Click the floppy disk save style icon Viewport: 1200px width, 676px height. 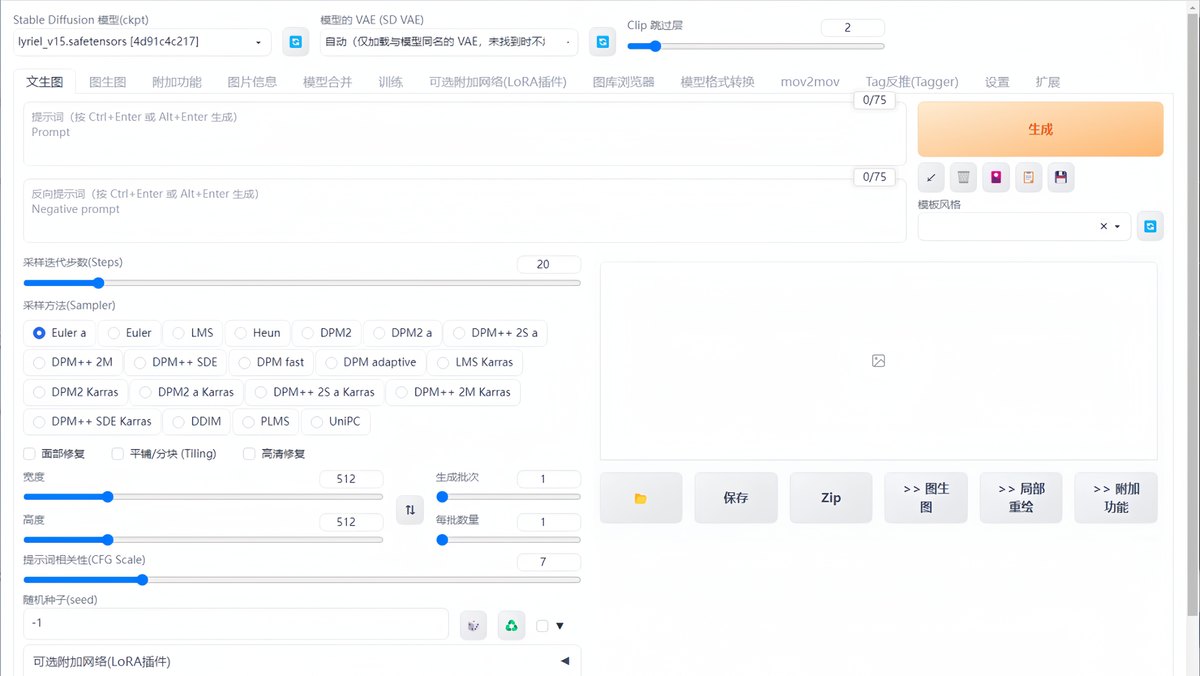pos(1061,178)
